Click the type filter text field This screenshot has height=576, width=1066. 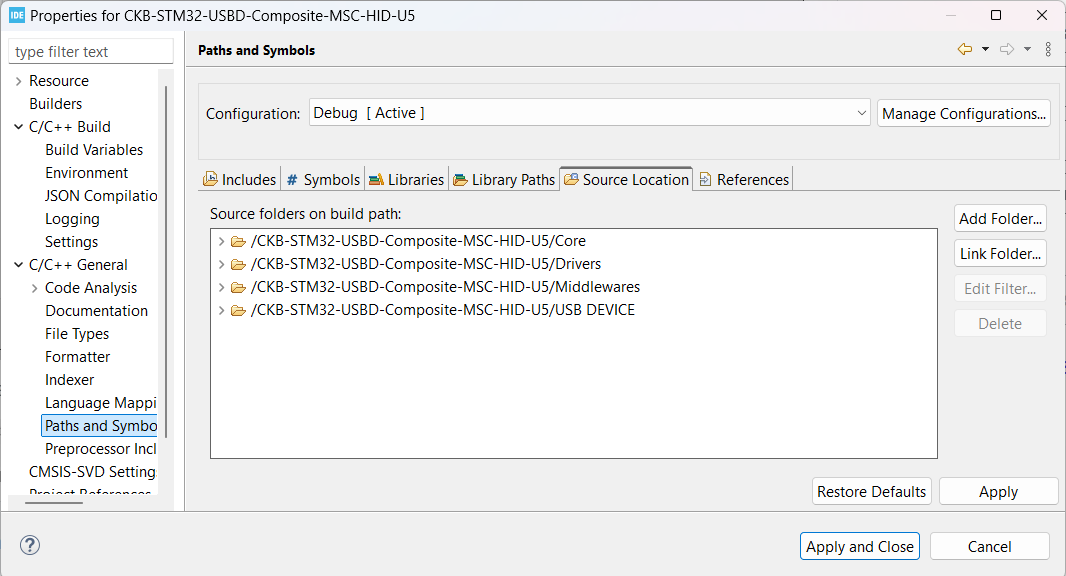point(90,52)
